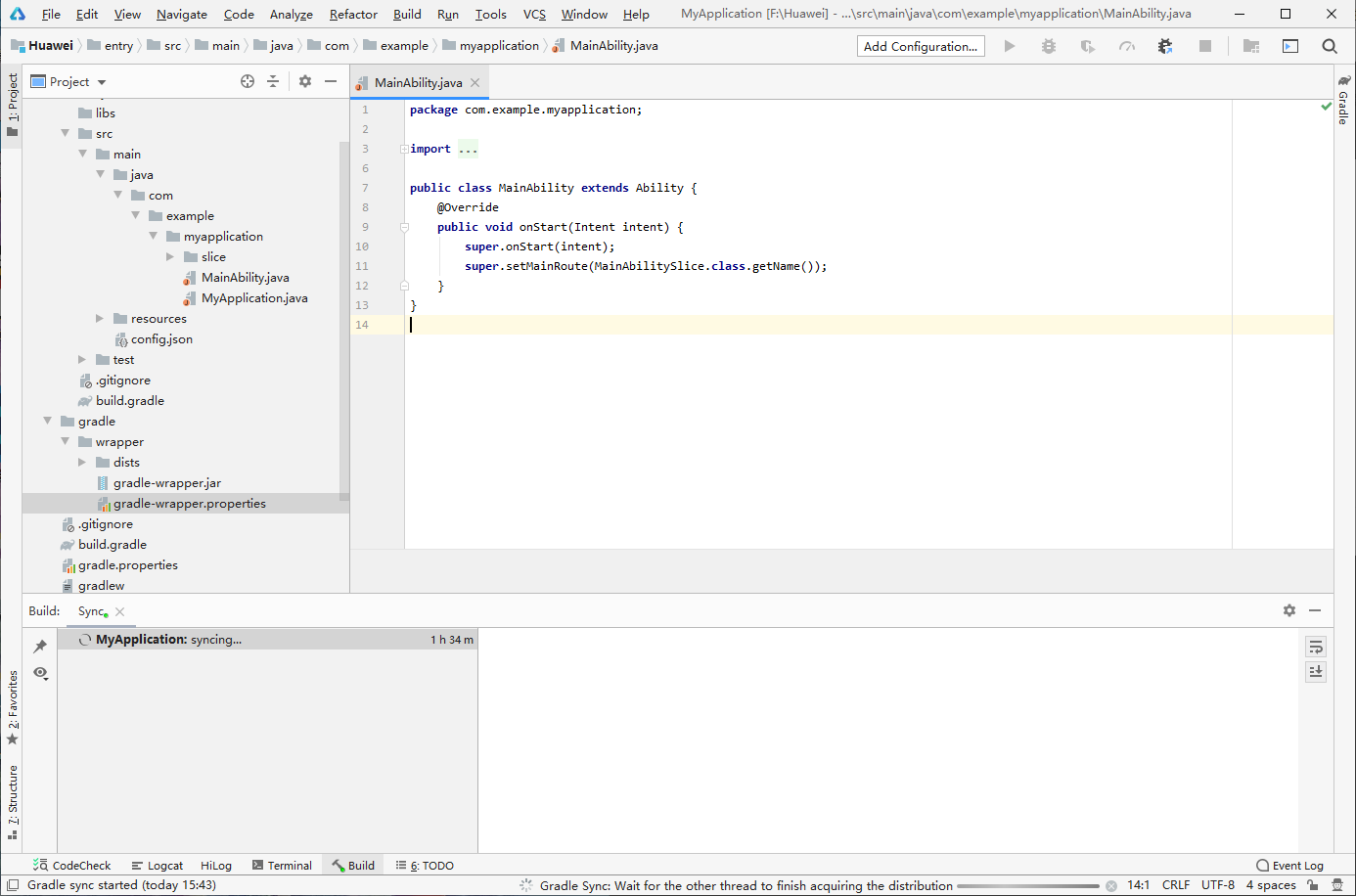Click the inspector profile icon in status bar

tap(1337, 885)
